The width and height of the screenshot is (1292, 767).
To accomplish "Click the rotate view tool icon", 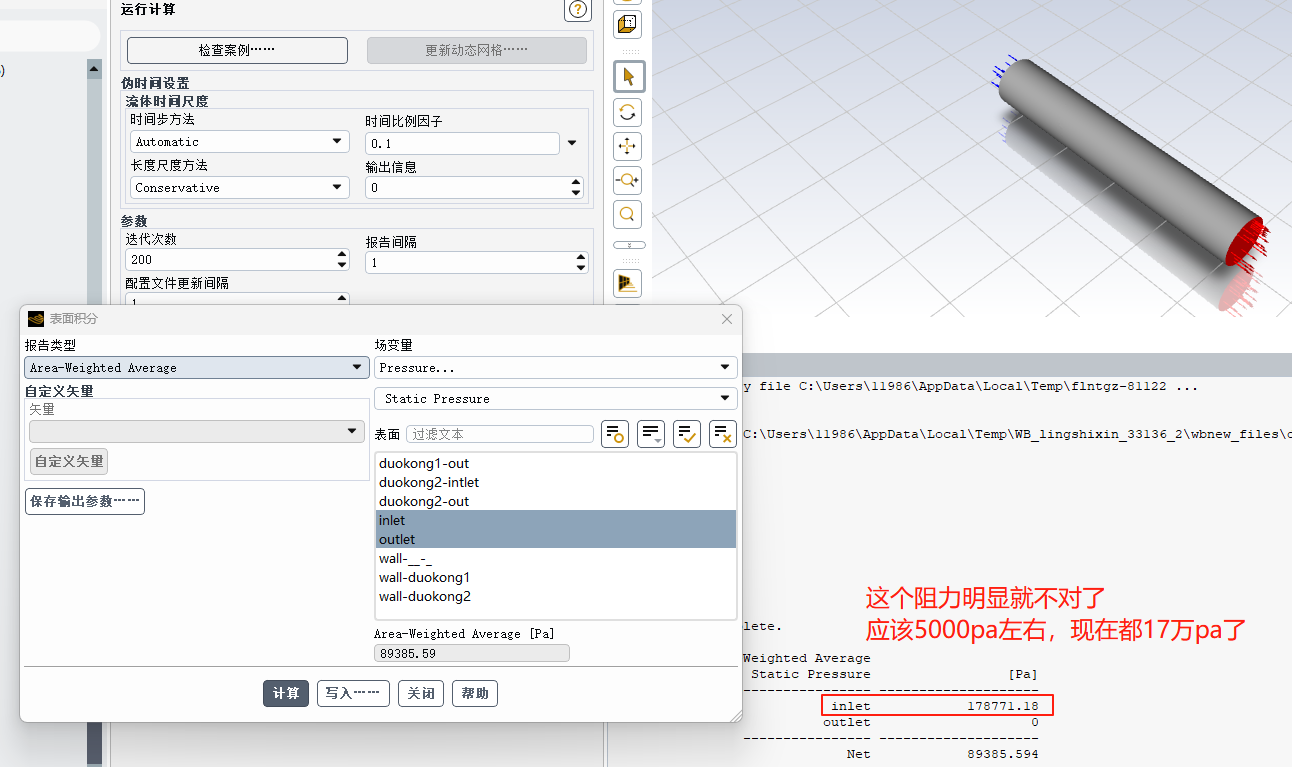I will (628, 112).
